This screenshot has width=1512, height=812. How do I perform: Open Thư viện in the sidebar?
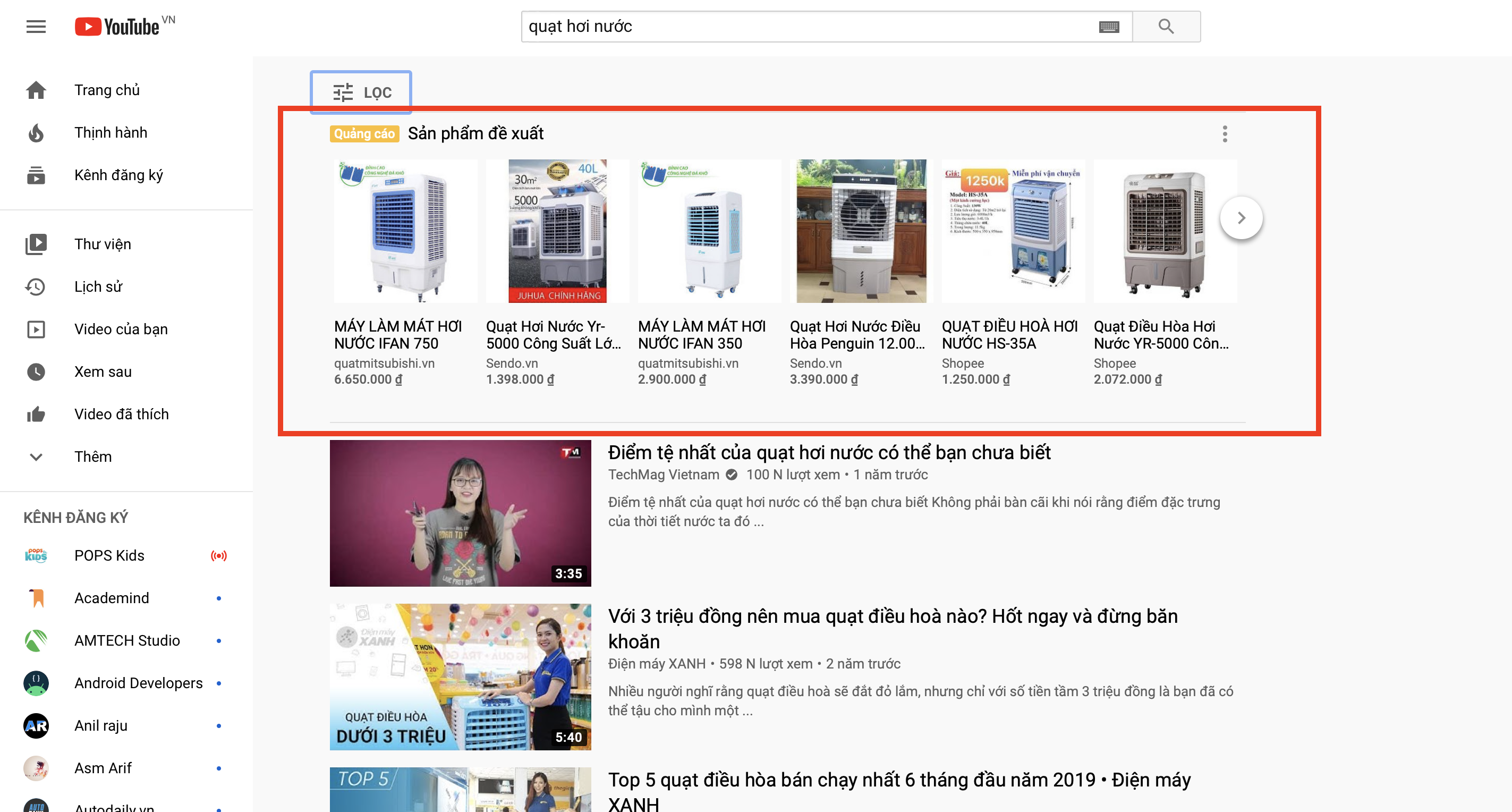click(103, 244)
